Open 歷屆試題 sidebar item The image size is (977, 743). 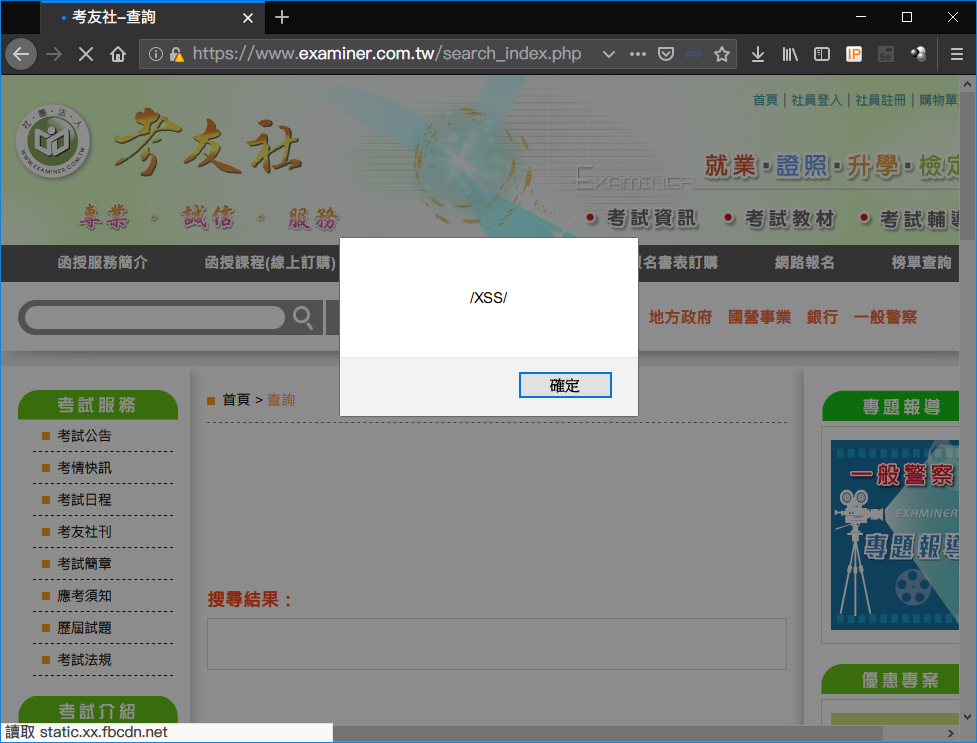pos(84,628)
